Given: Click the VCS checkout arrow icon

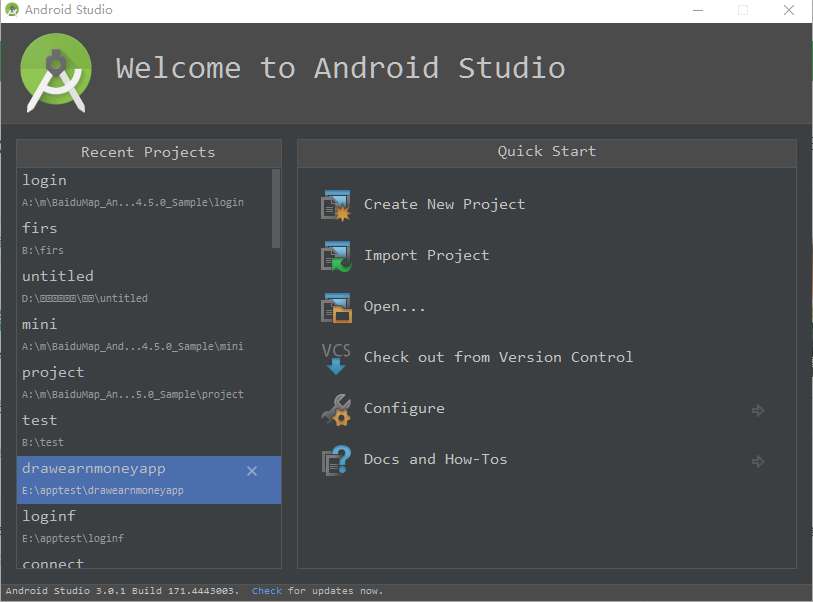Looking at the screenshot, I should (336, 358).
